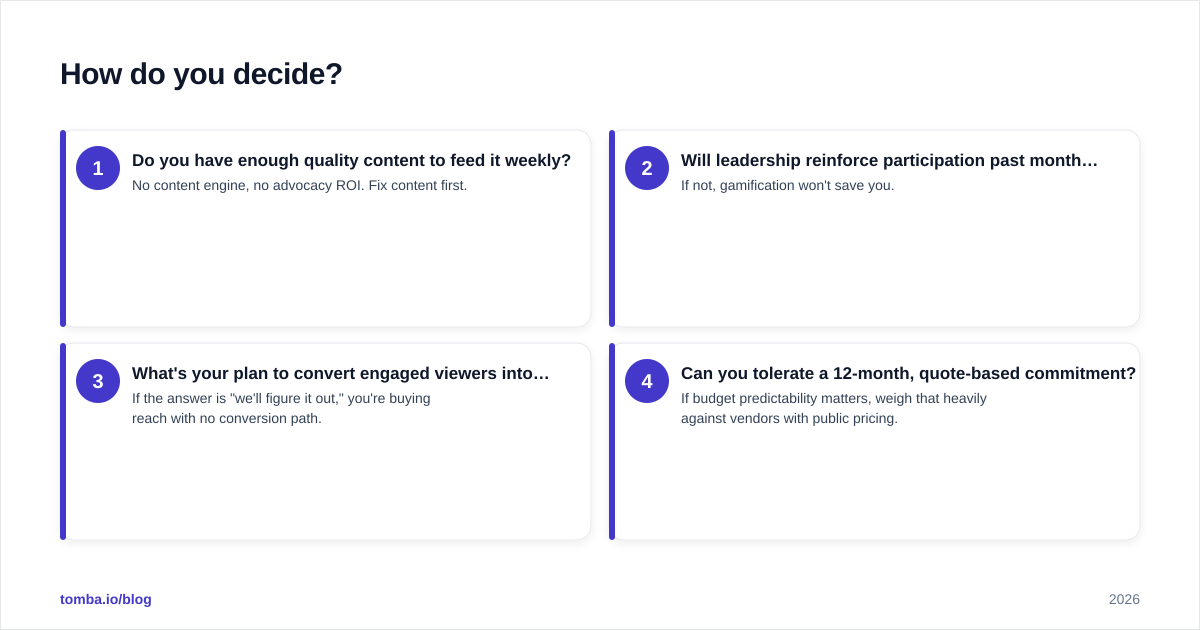This screenshot has height=630, width=1200.
Task: Select the 'How do you decide?' heading
Action: coord(201,74)
